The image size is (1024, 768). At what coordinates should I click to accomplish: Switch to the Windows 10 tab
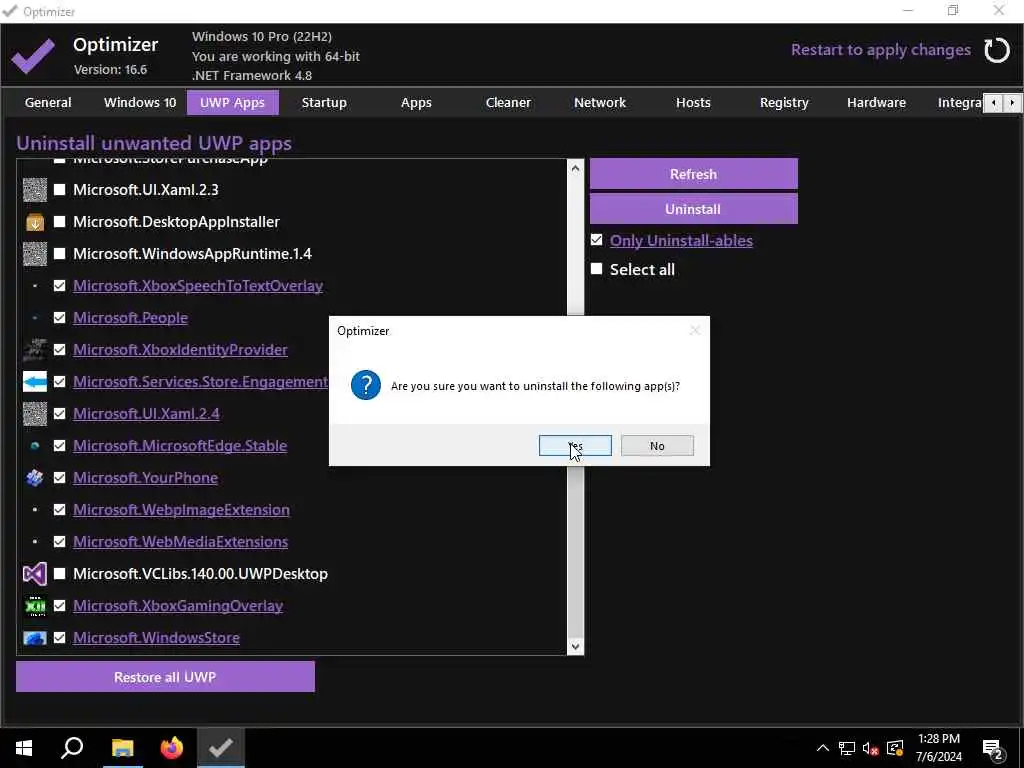[140, 103]
